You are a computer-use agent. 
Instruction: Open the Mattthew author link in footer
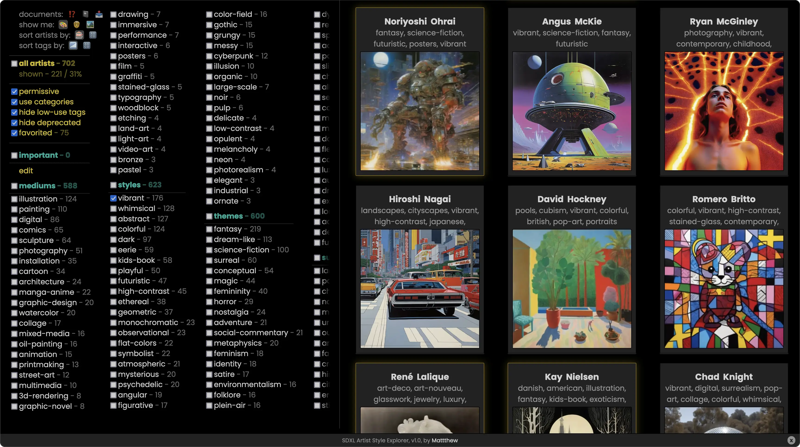click(x=444, y=440)
